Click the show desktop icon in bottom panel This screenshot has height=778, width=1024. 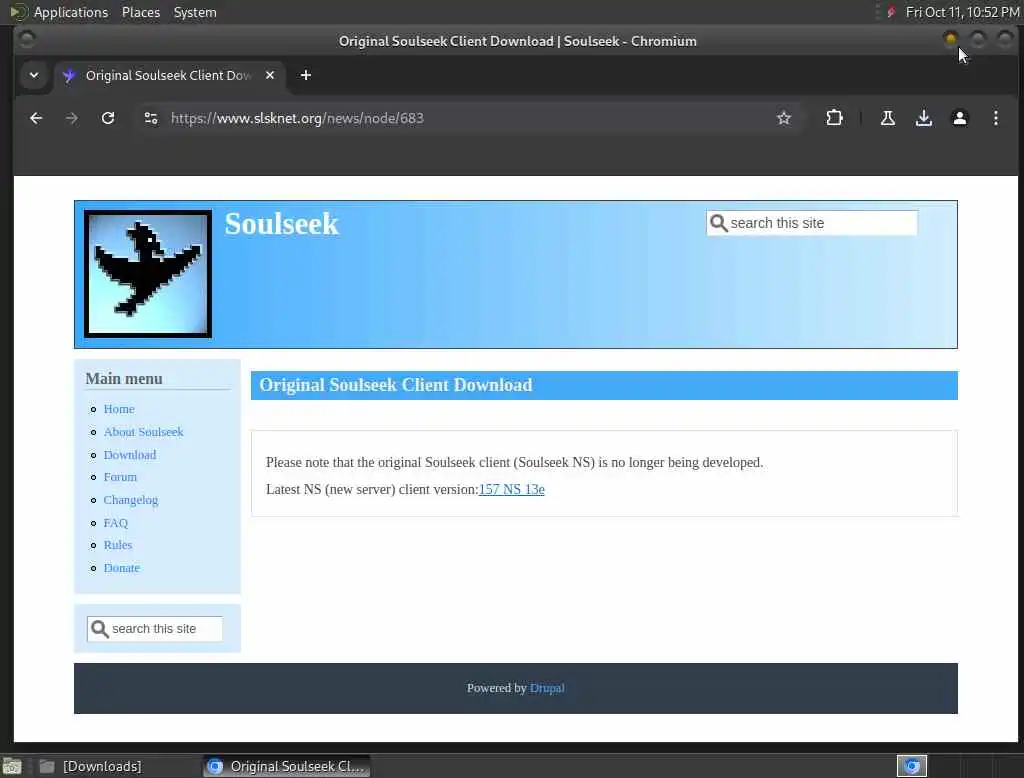click(12, 766)
